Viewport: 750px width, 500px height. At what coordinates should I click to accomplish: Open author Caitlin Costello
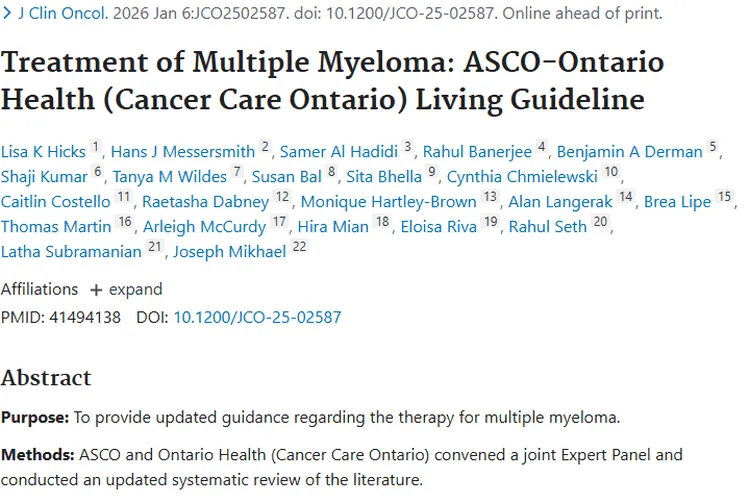click(x=55, y=202)
